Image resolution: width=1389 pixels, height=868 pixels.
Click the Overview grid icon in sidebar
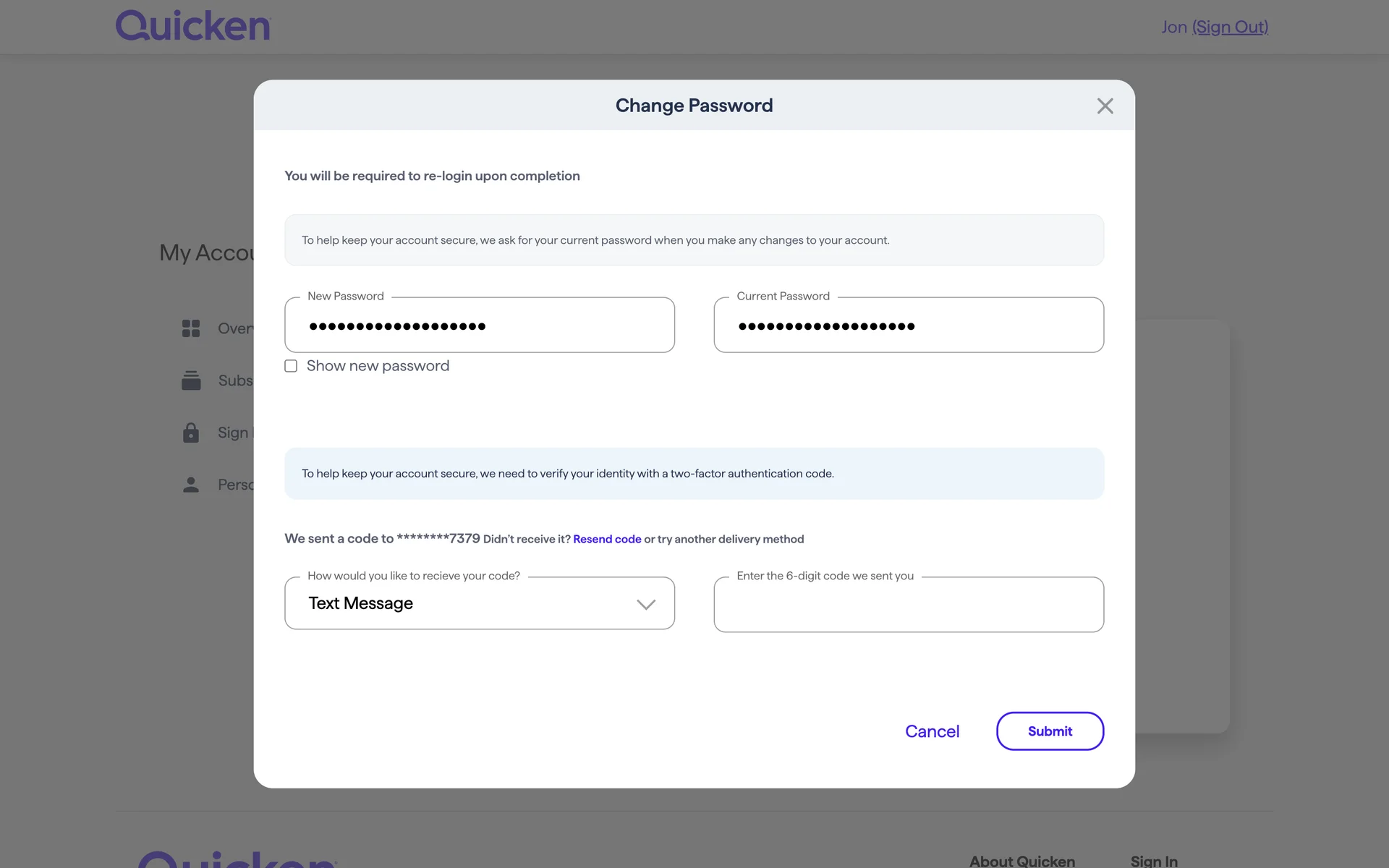[x=191, y=328]
